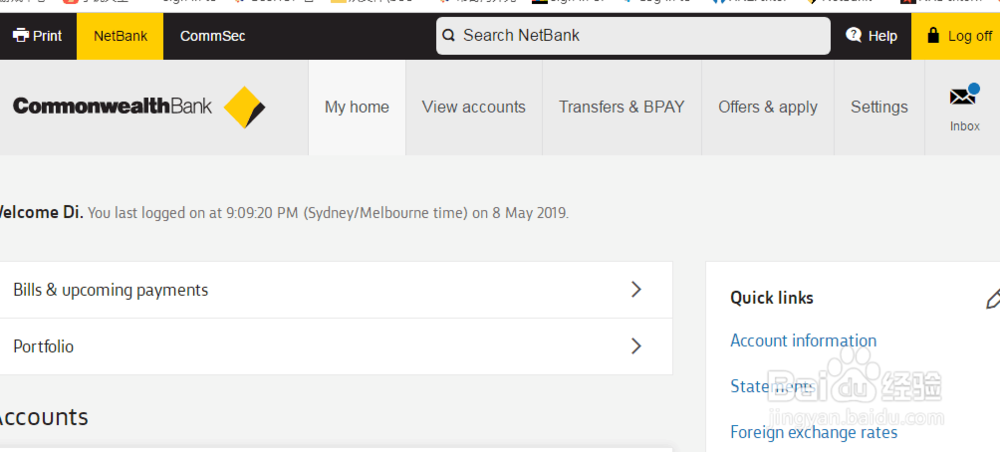Open the Offers & apply menu

(x=768, y=107)
